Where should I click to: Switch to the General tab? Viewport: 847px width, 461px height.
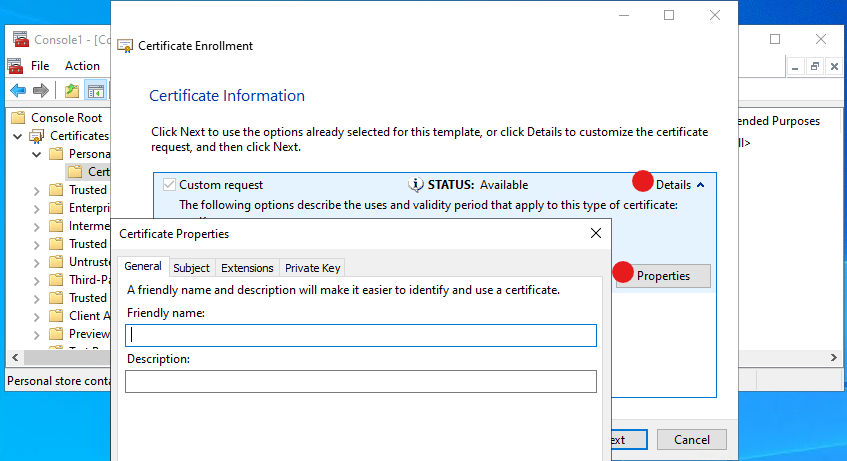coord(143,266)
